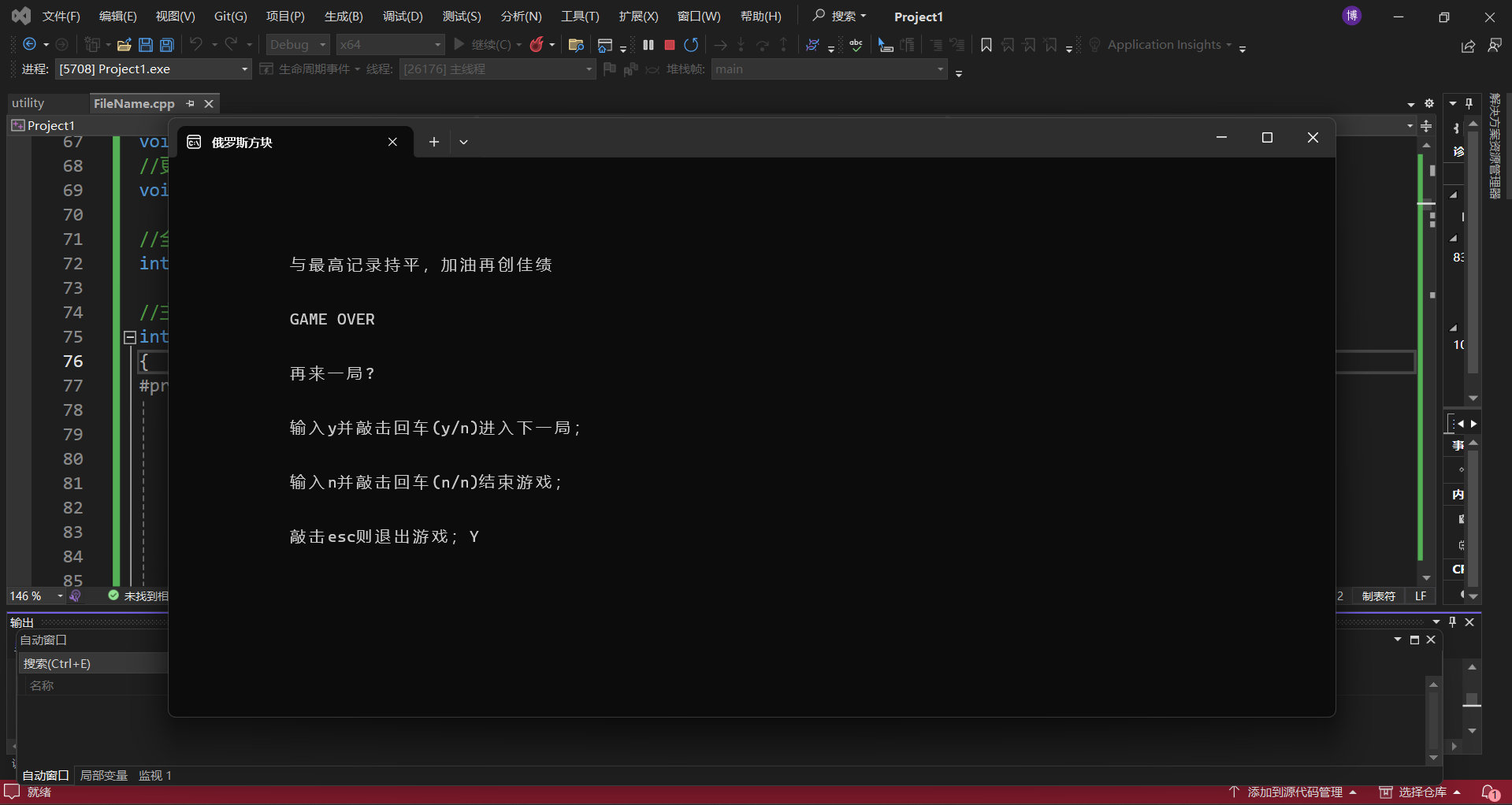Image resolution: width=1512 pixels, height=805 pixels.
Task: Close the 输出 panel
Action: [1469, 622]
